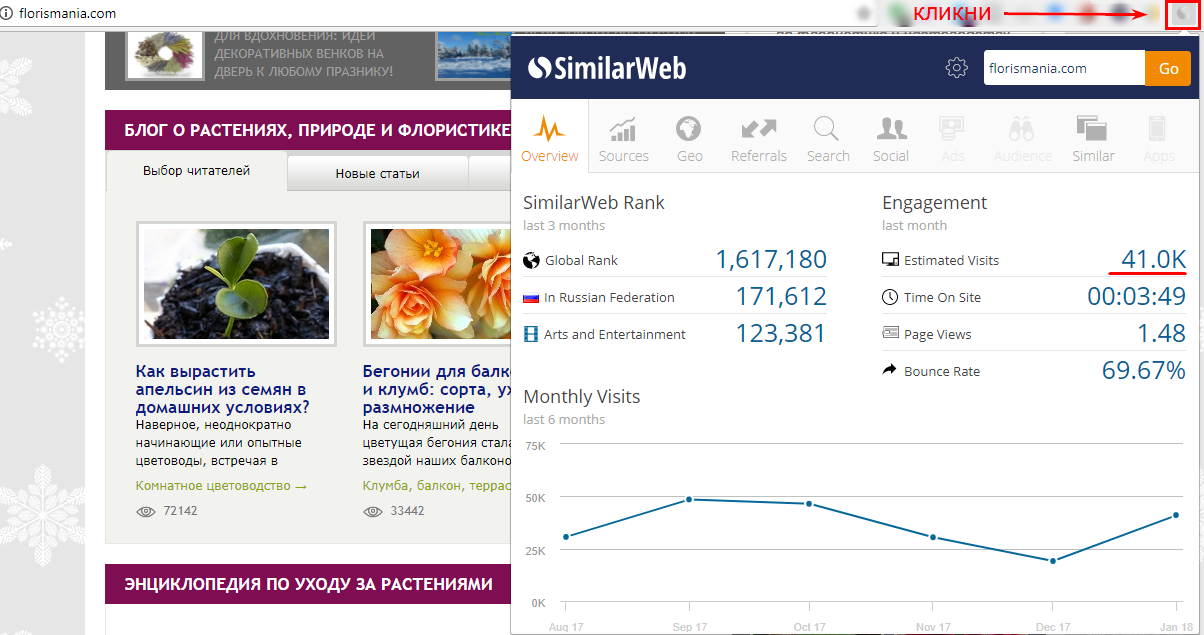Click the Global Rank value 1,617,180
Screen dimensions: 1204x635
tap(771, 260)
